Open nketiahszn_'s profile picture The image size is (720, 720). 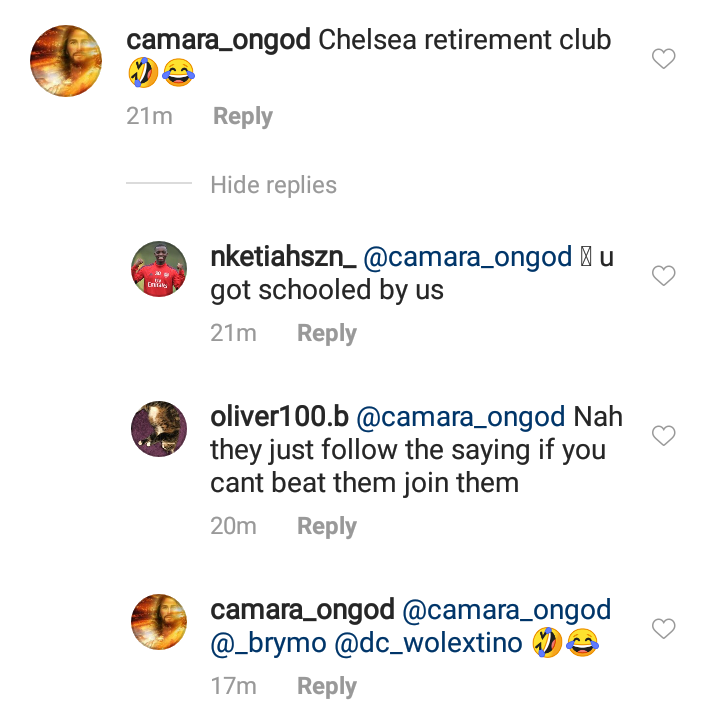159,269
